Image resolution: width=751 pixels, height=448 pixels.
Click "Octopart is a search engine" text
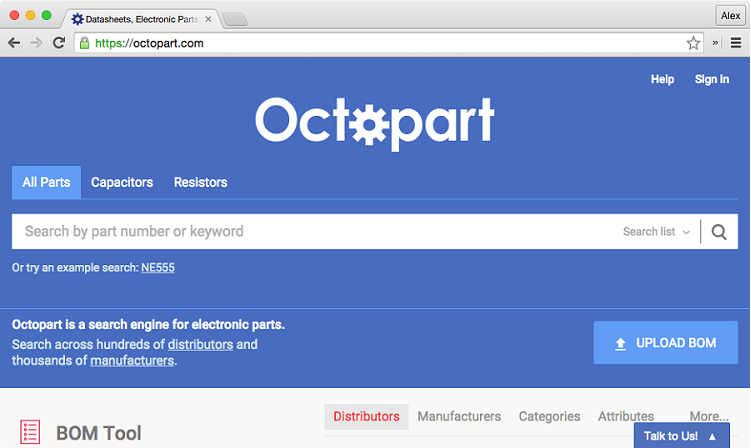[148, 325]
